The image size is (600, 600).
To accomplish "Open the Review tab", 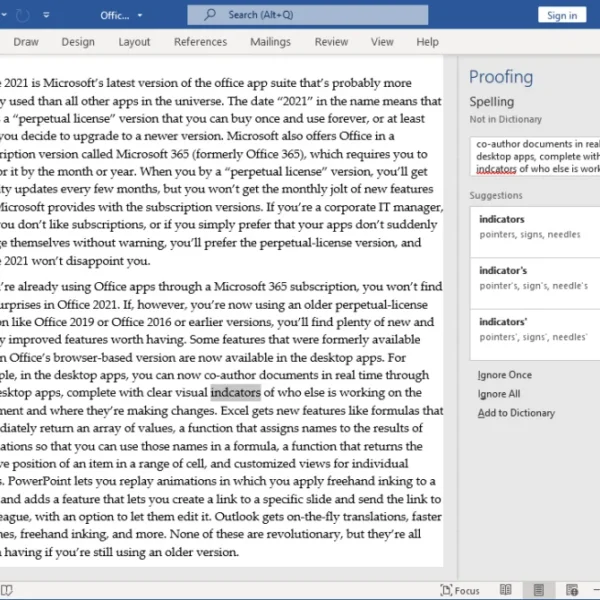I will [x=331, y=42].
